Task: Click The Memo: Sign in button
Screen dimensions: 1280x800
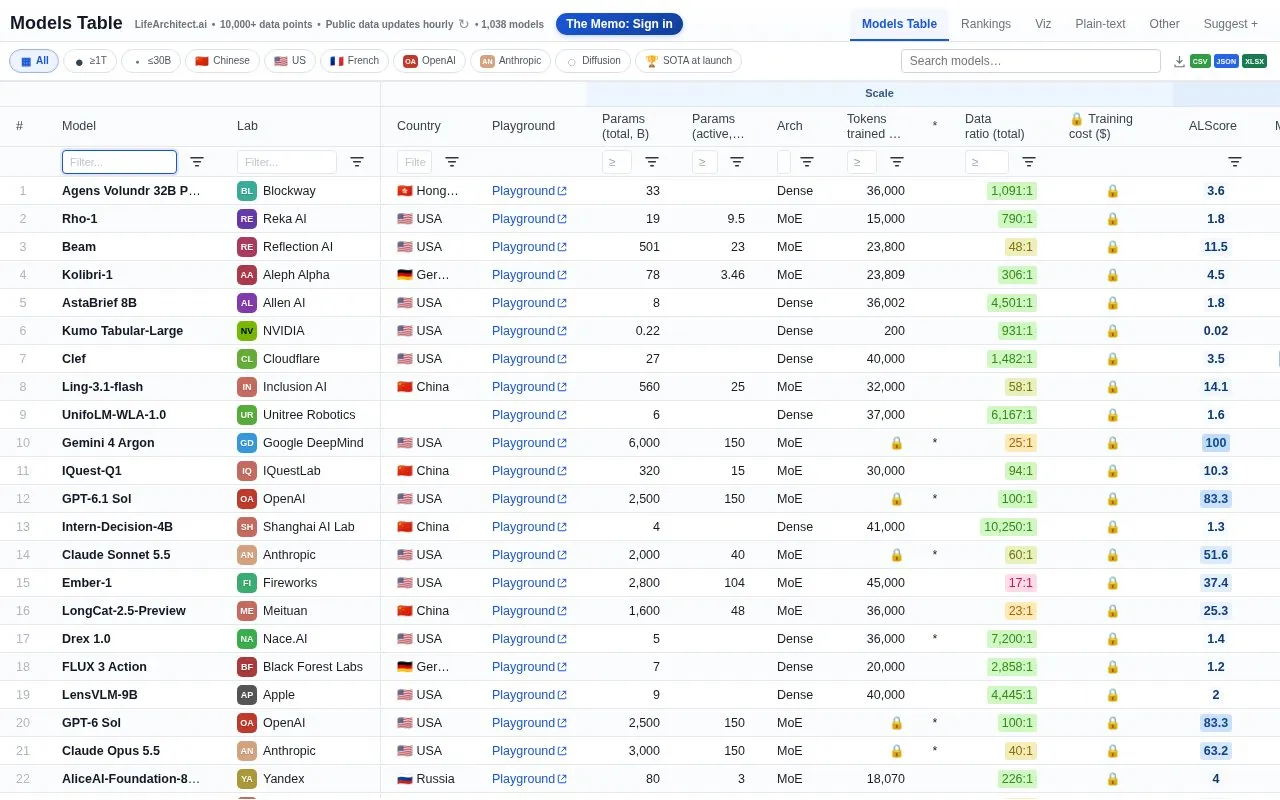Action: 619,24
